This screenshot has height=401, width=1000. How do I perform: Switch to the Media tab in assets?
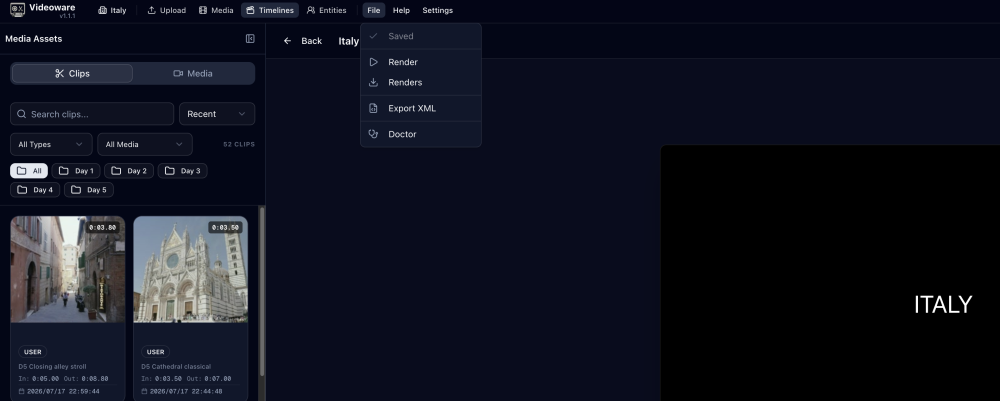(x=193, y=73)
